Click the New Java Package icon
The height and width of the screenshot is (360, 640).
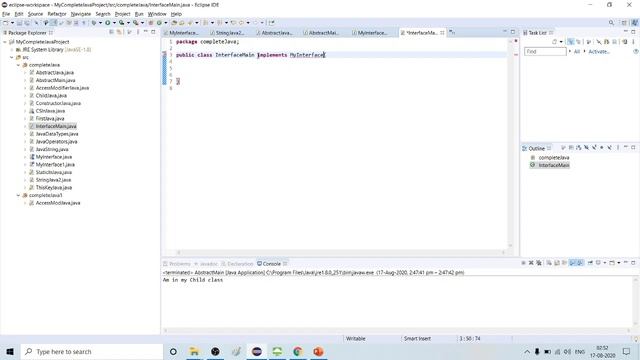[151, 23]
